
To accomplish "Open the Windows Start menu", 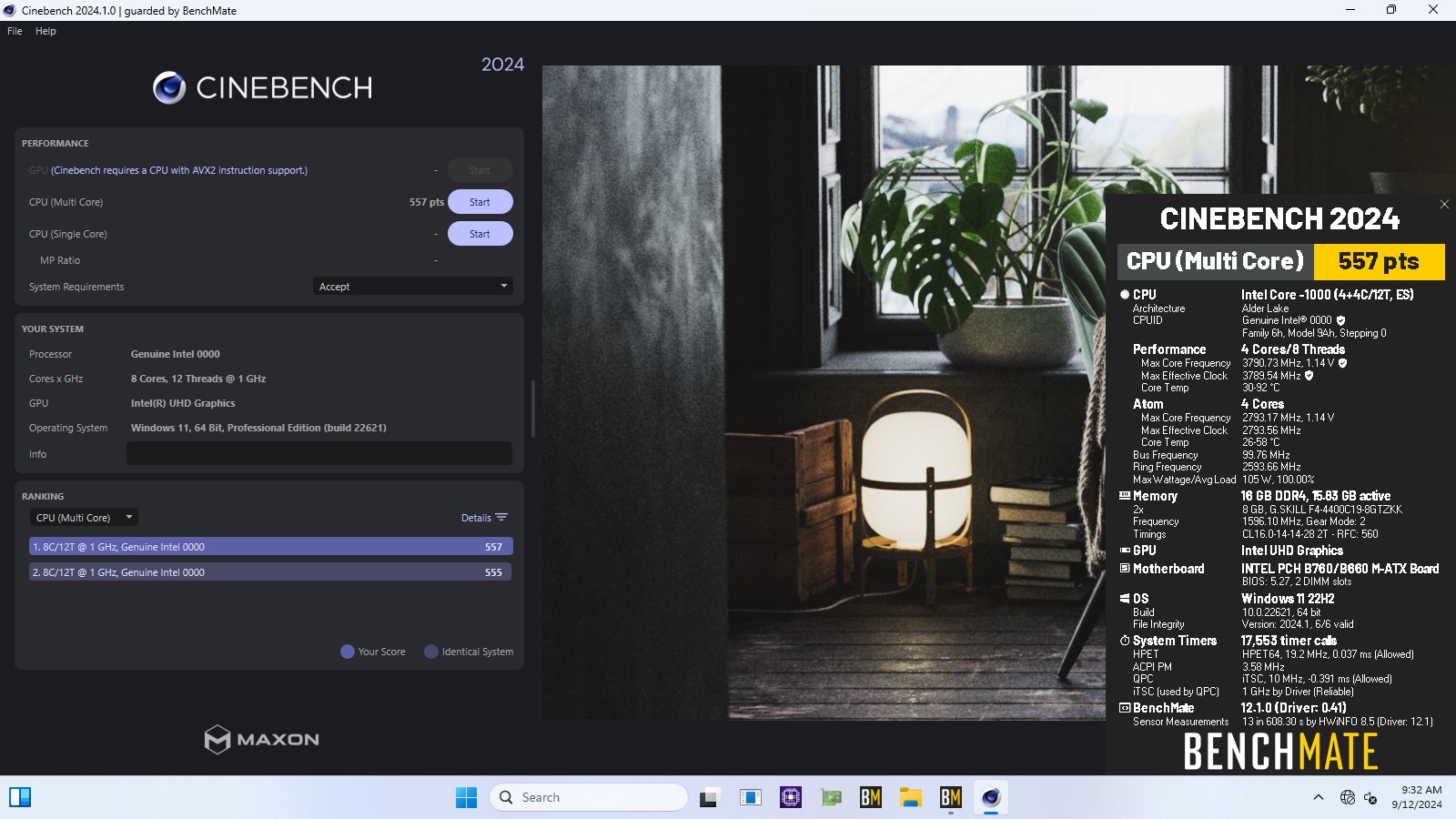I will [x=466, y=797].
